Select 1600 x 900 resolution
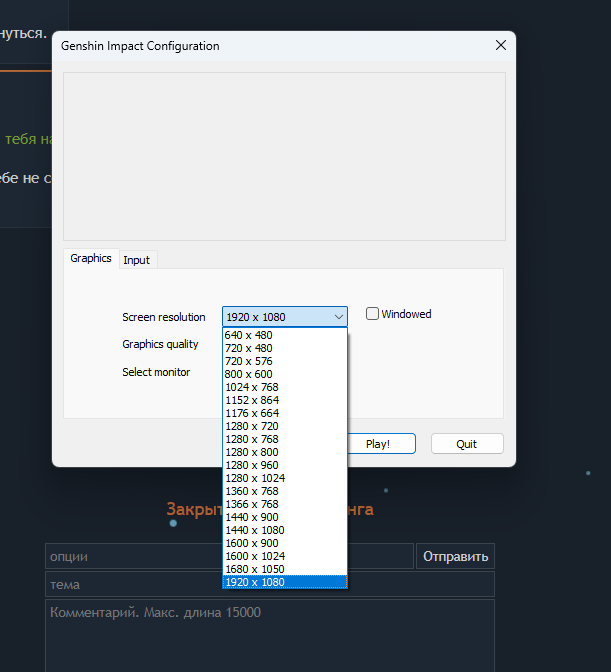 [285, 543]
